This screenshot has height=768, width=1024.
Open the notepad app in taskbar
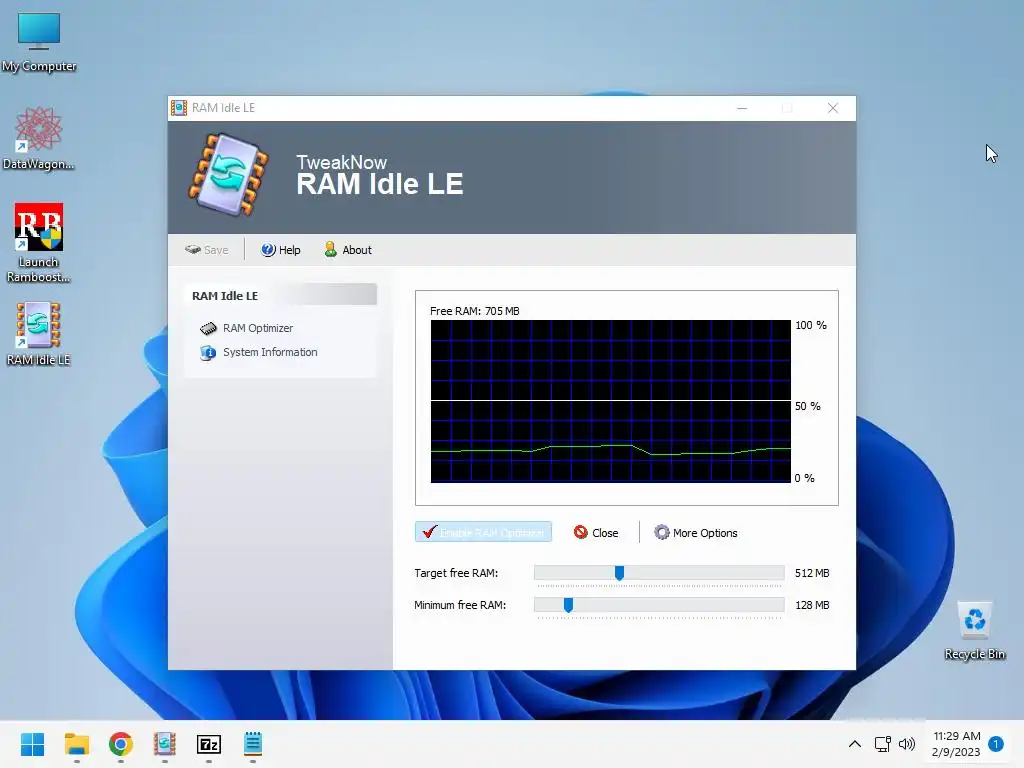click(x=253, y=744)
